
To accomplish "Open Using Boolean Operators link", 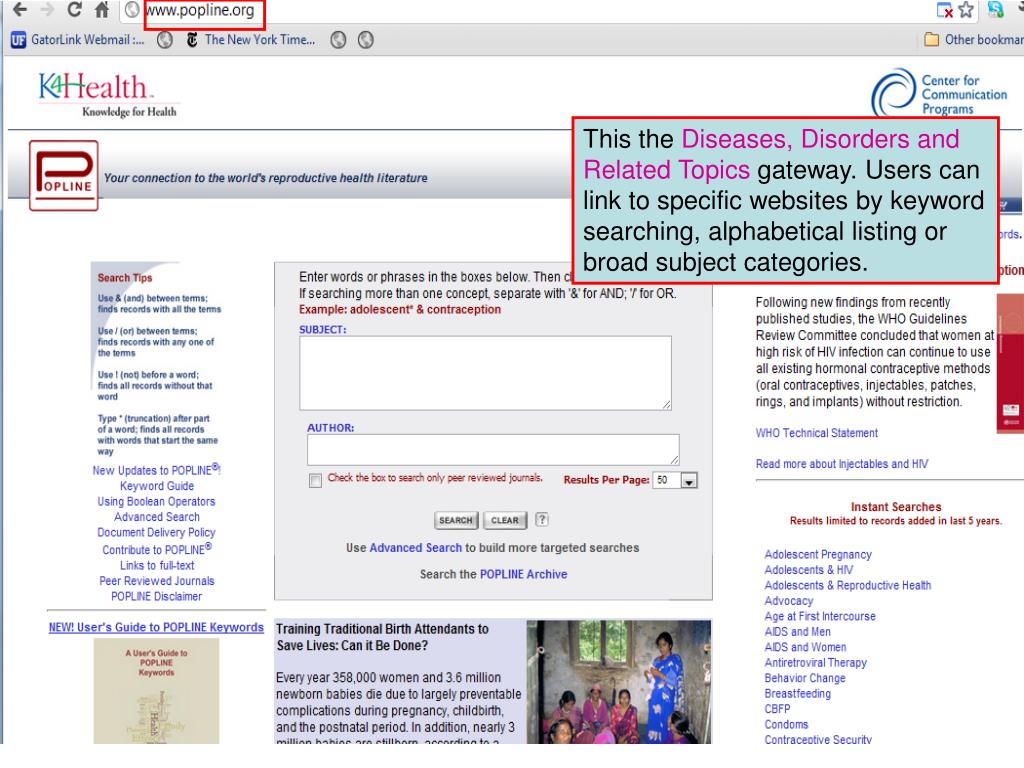I will point(156,502).
